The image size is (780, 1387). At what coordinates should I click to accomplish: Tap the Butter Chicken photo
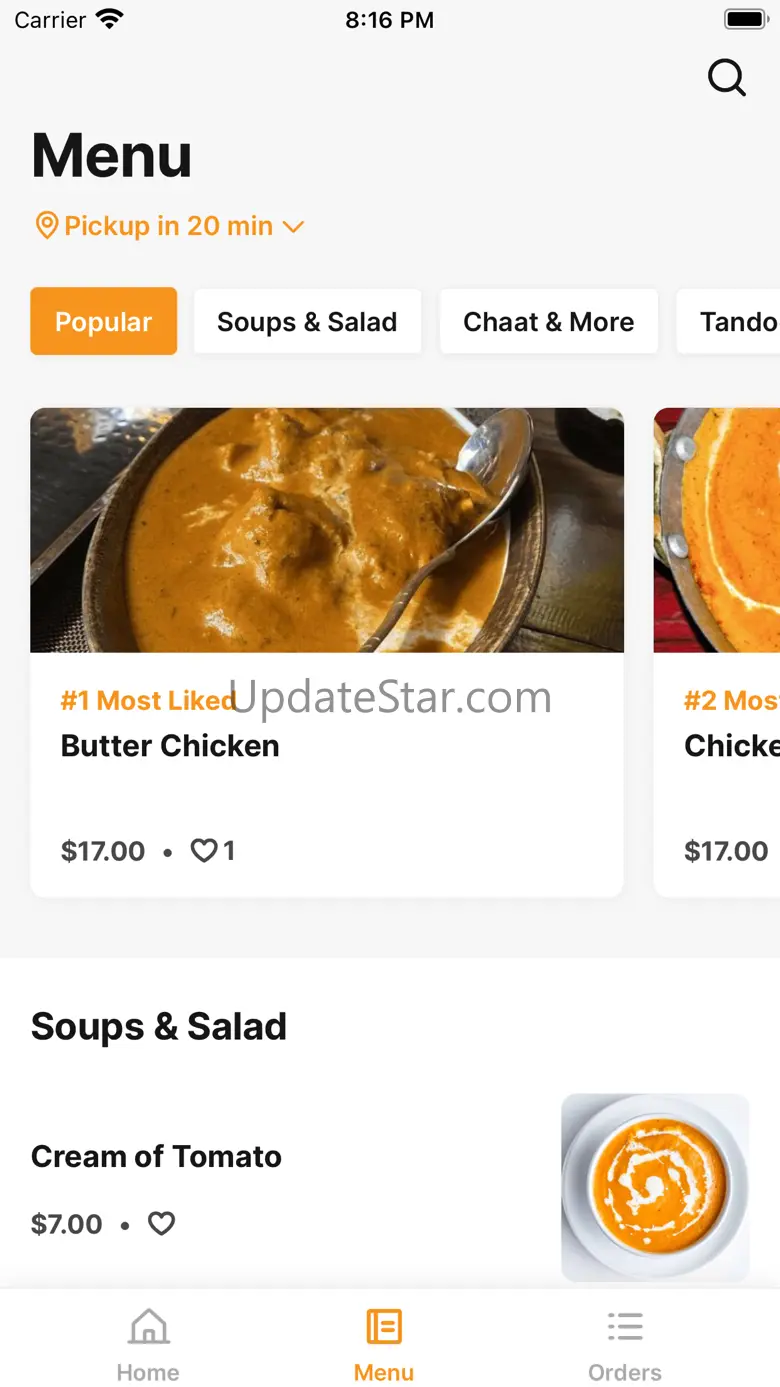(327, 530)
